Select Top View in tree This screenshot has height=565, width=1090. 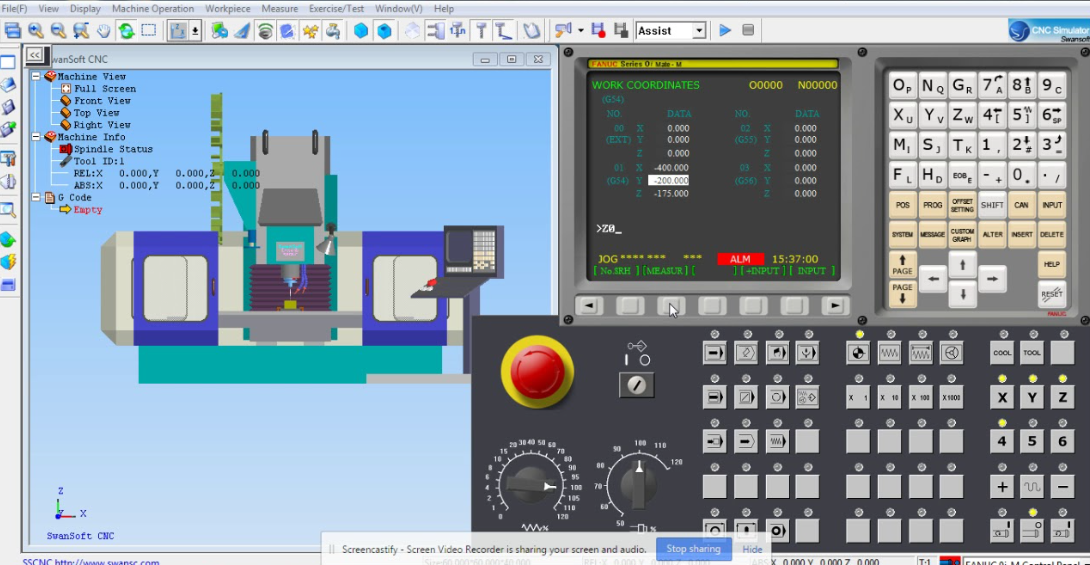pos(97,113)
